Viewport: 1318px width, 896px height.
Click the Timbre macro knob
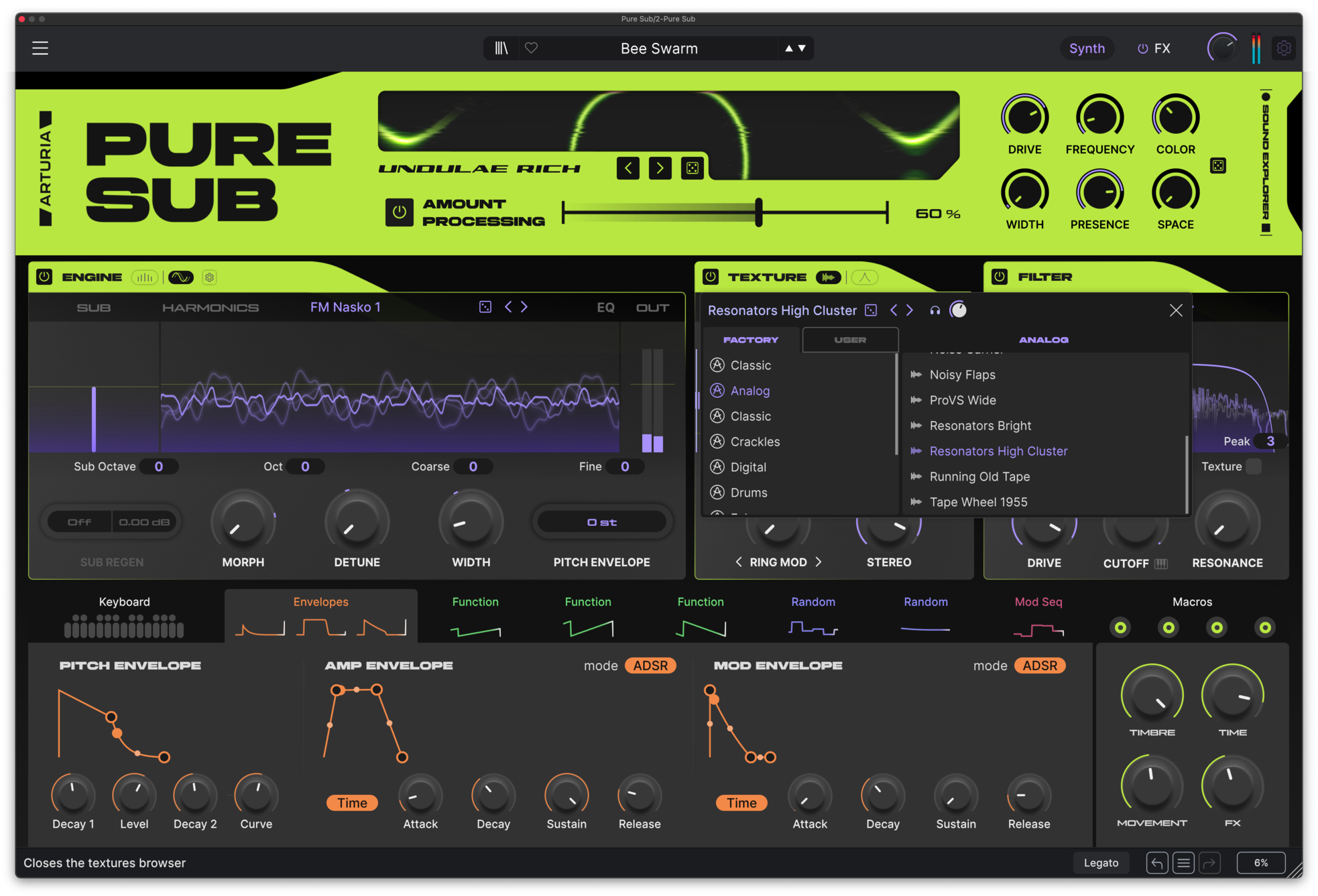coord(1152,695)
